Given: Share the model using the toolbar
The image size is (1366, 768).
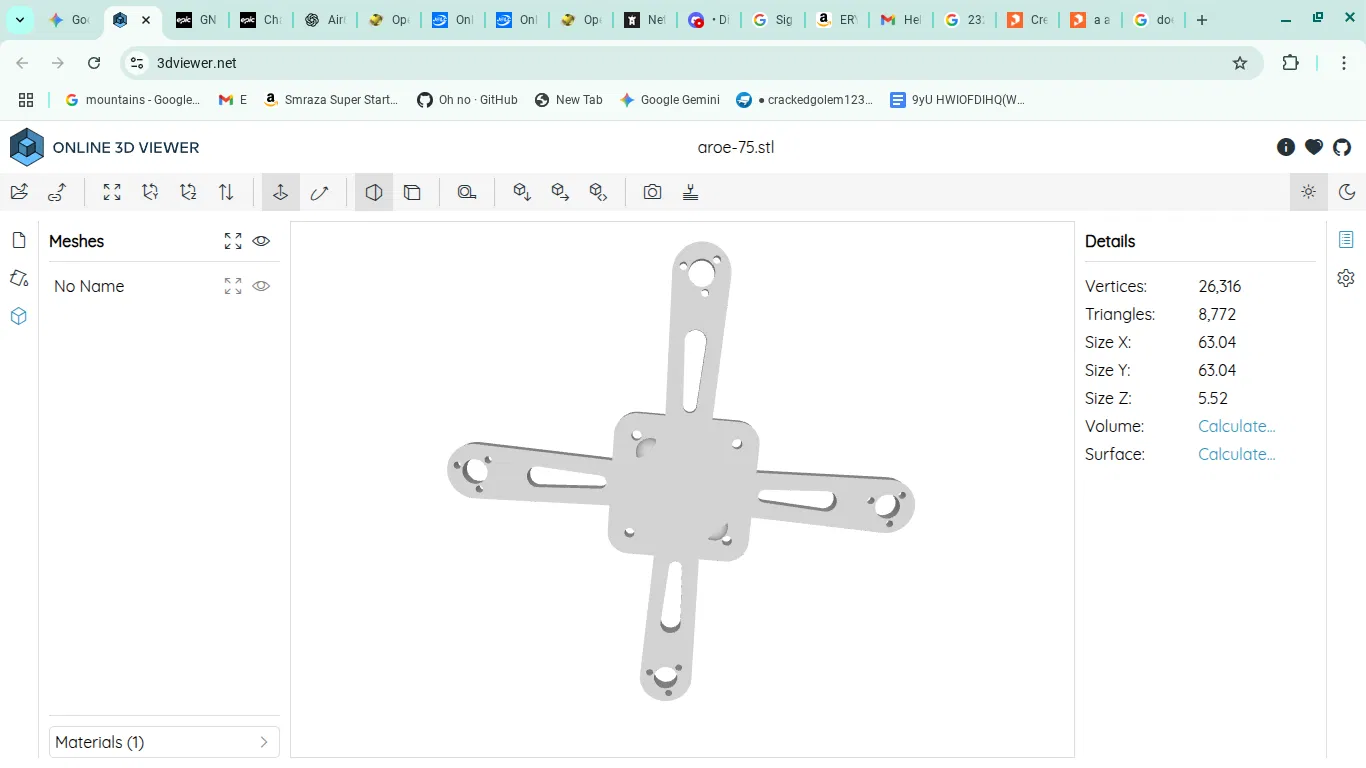Looking at the screenshot, I should [x=598, y=192].
